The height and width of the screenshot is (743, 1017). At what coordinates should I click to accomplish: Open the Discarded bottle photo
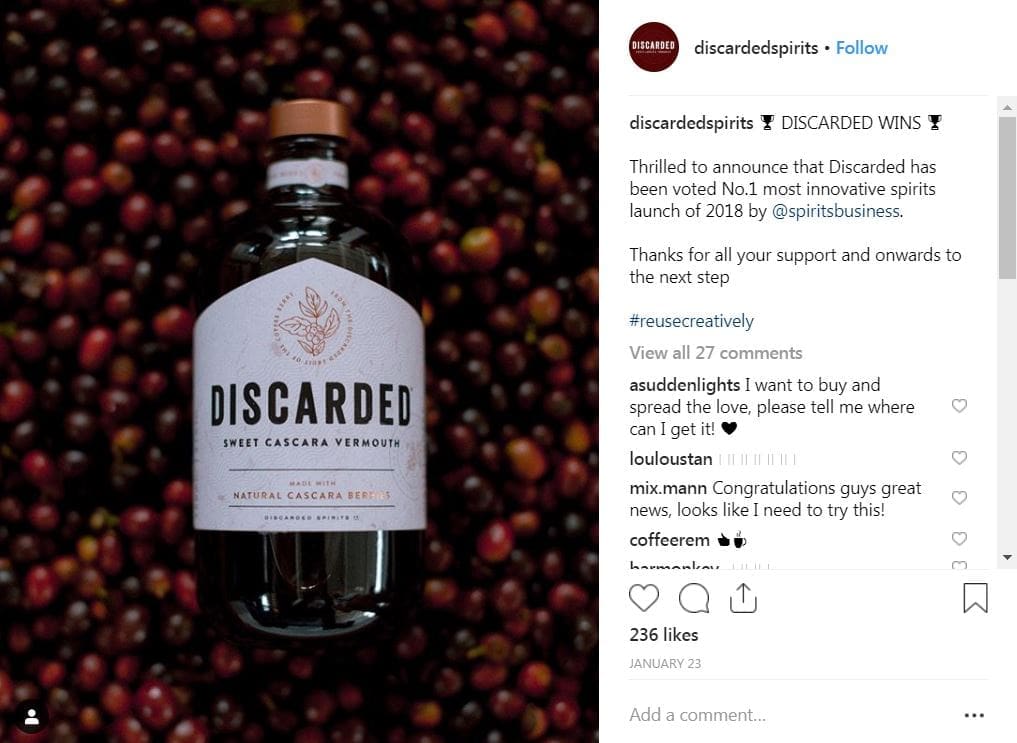299,372
